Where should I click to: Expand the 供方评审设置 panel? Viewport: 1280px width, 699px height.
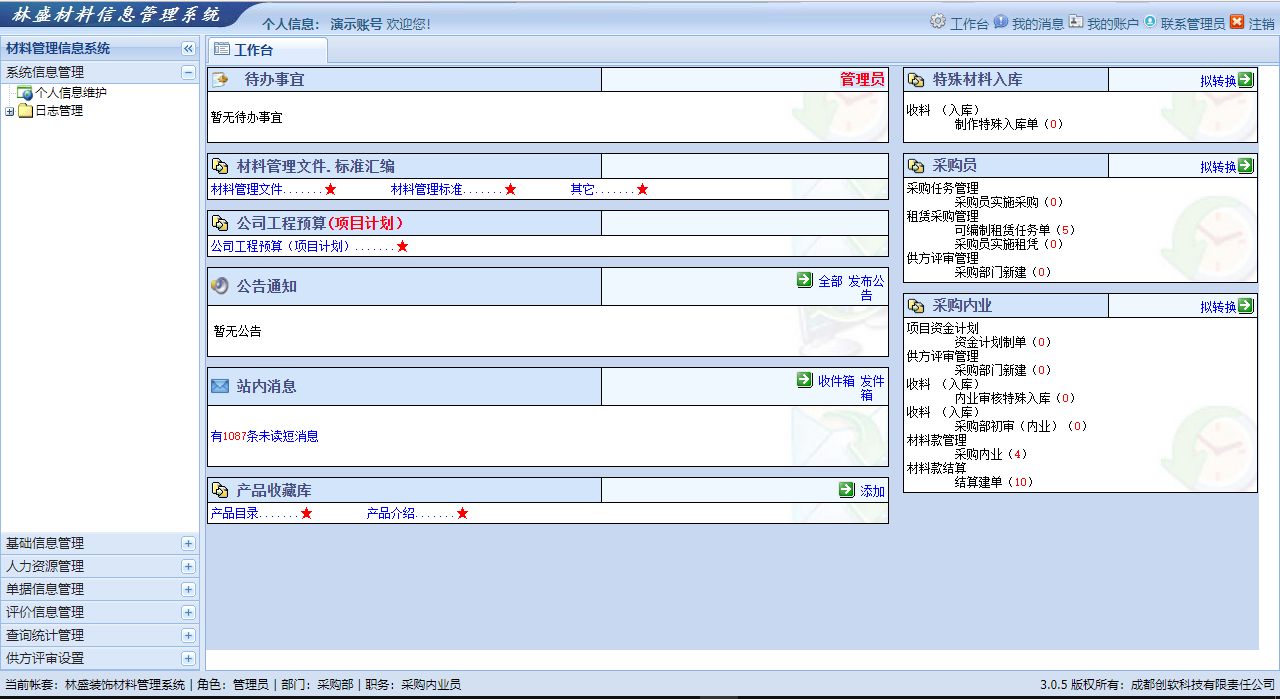[x=187, y=658]
